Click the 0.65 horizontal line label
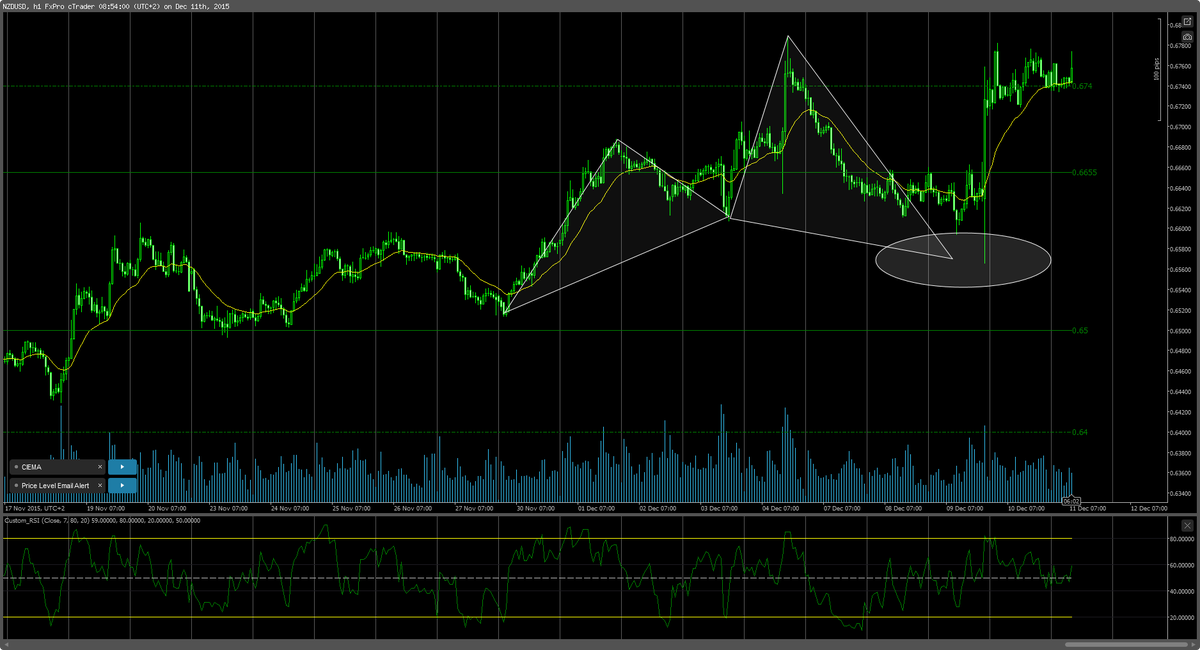Viewport: 1200px width, 650px height. coord(1080,330)
